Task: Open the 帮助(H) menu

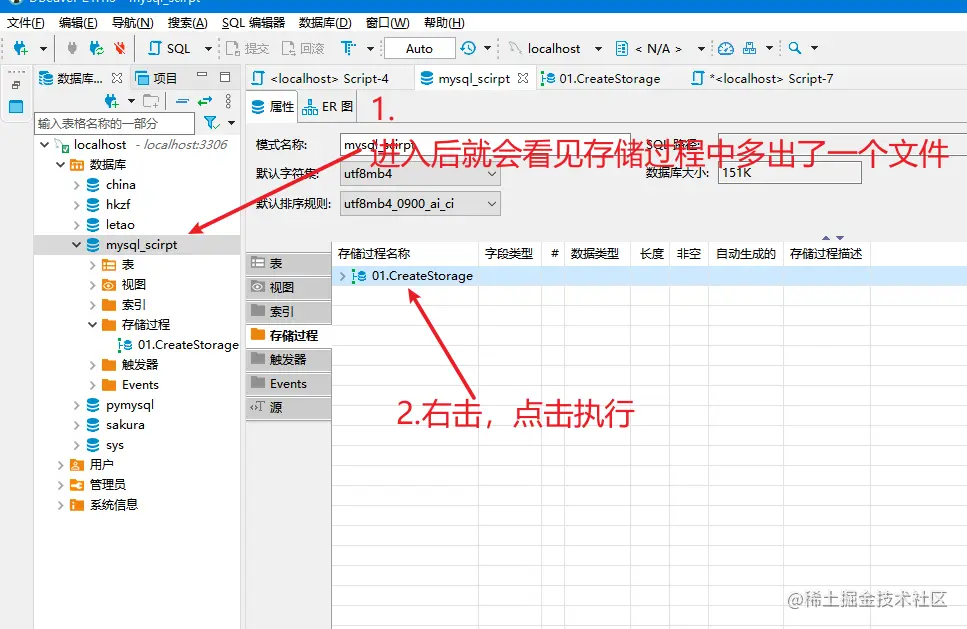Action: [x=444, y=23]
